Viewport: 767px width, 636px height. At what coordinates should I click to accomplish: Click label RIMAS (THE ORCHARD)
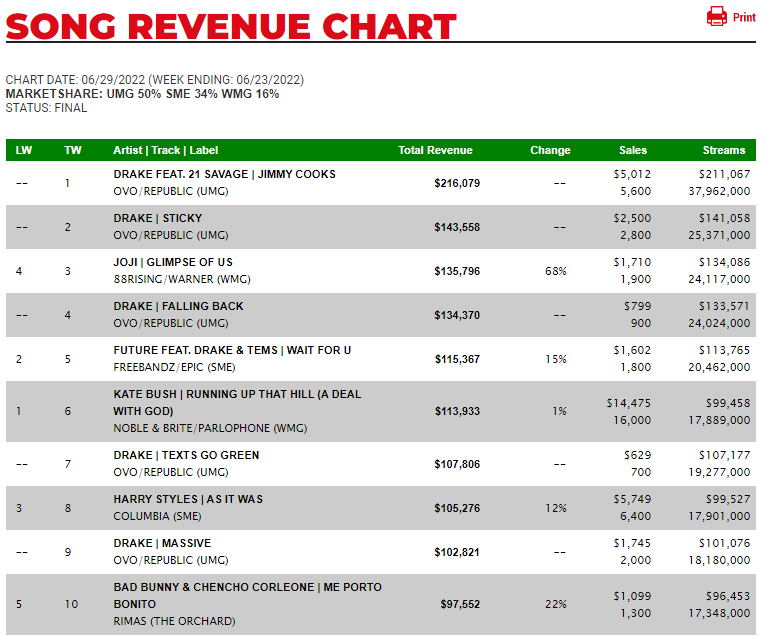tap(174, 621)
